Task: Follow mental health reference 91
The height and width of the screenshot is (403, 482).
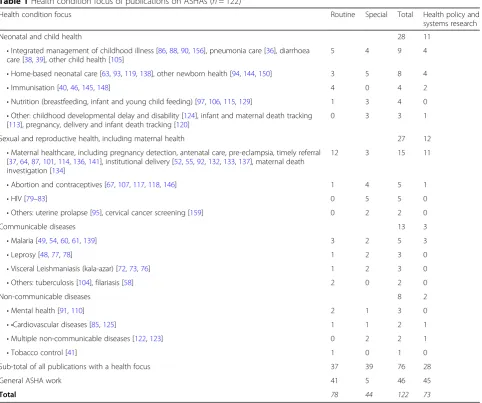Action: pos(63,311)
